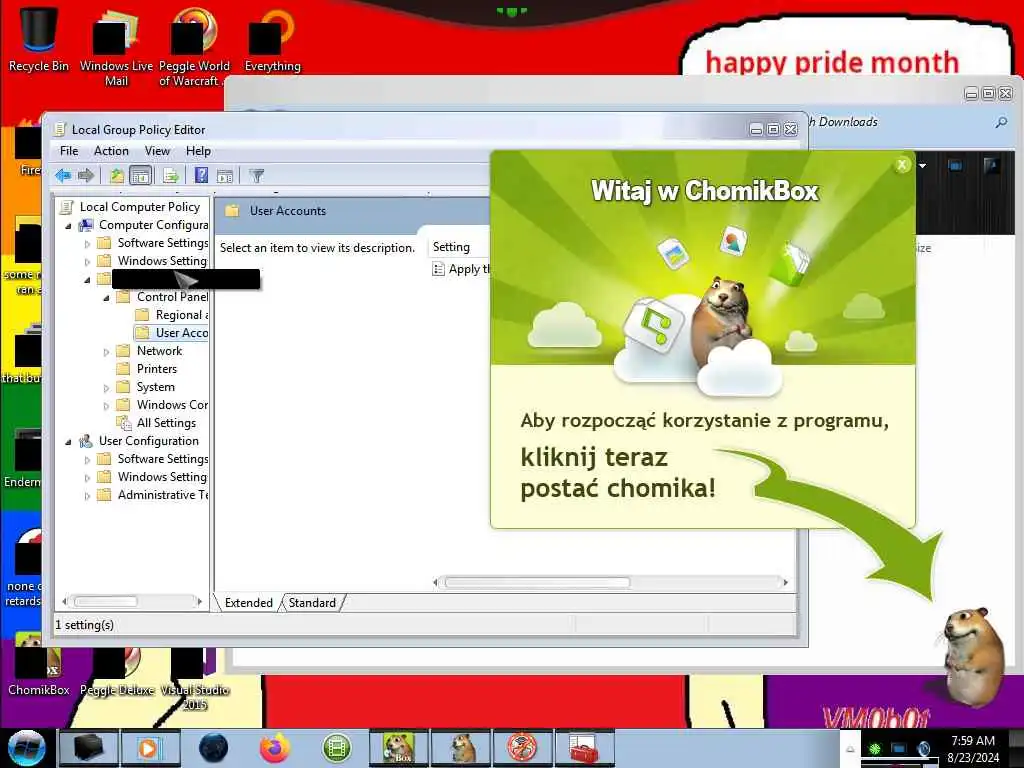Select the Windows Live Mail desktop icon

click(x=116, y=46)
